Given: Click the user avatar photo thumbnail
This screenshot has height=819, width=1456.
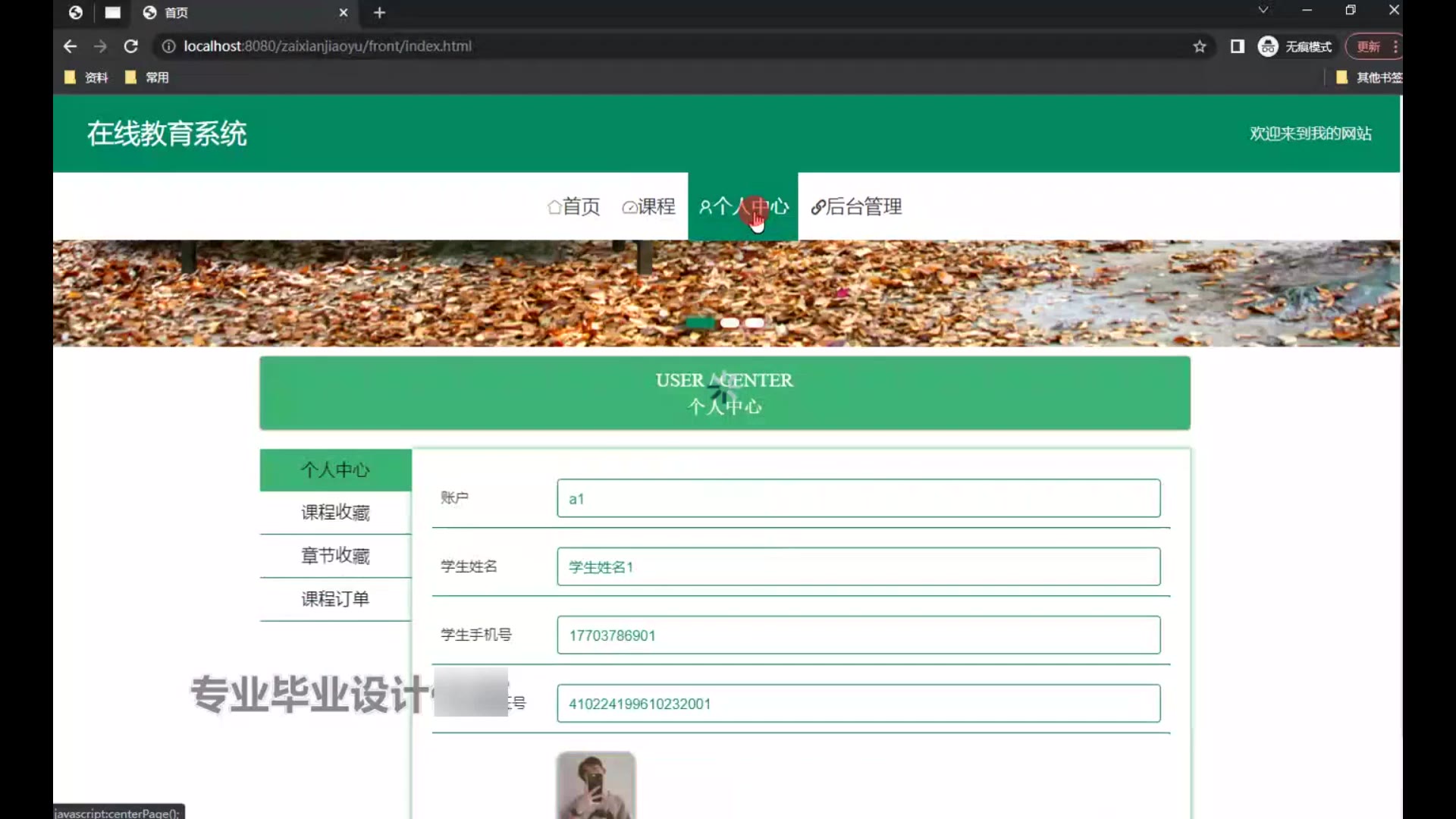Looking at the screenshot, I should [596, 785].
